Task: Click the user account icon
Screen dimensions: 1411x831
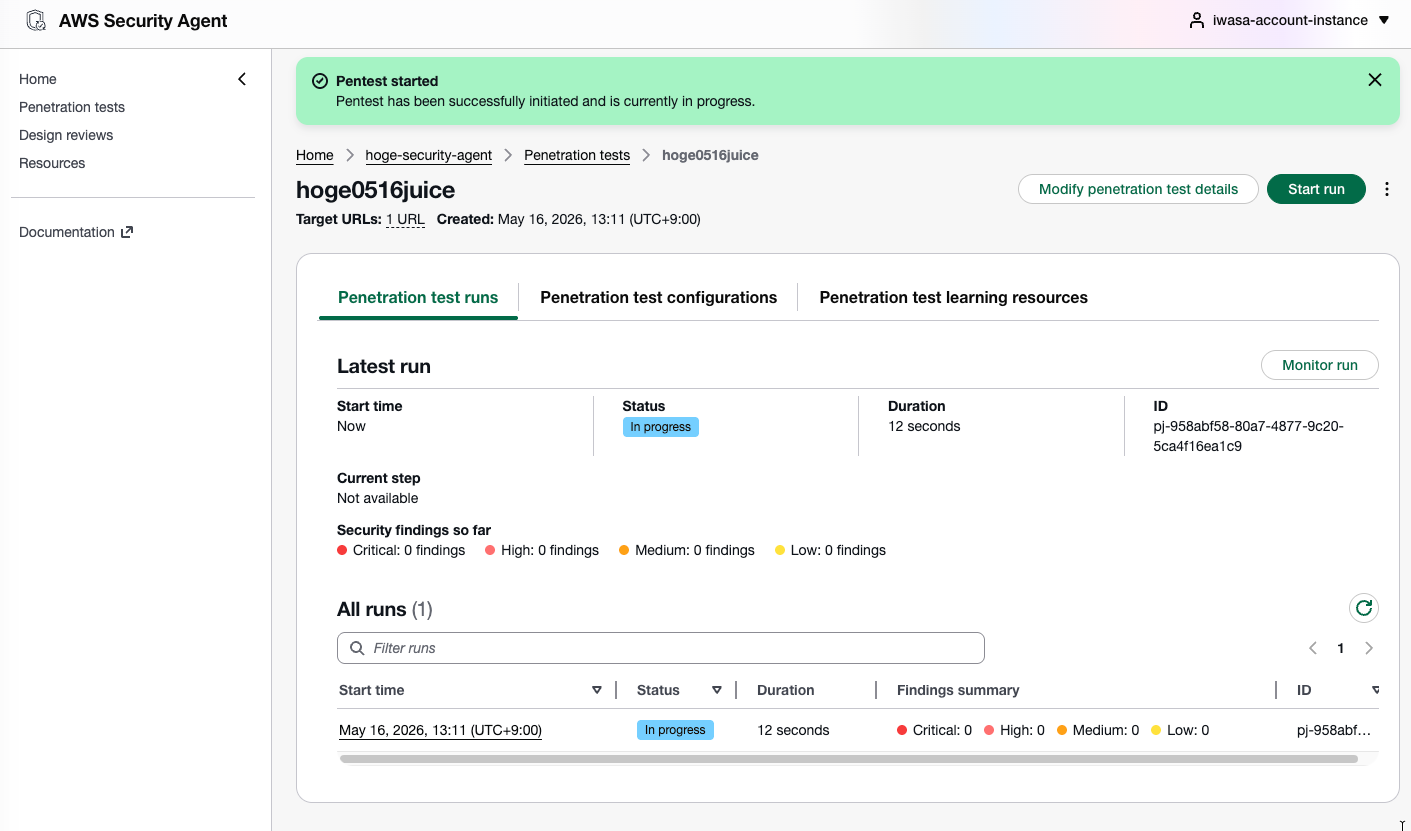Action: 1196,20
